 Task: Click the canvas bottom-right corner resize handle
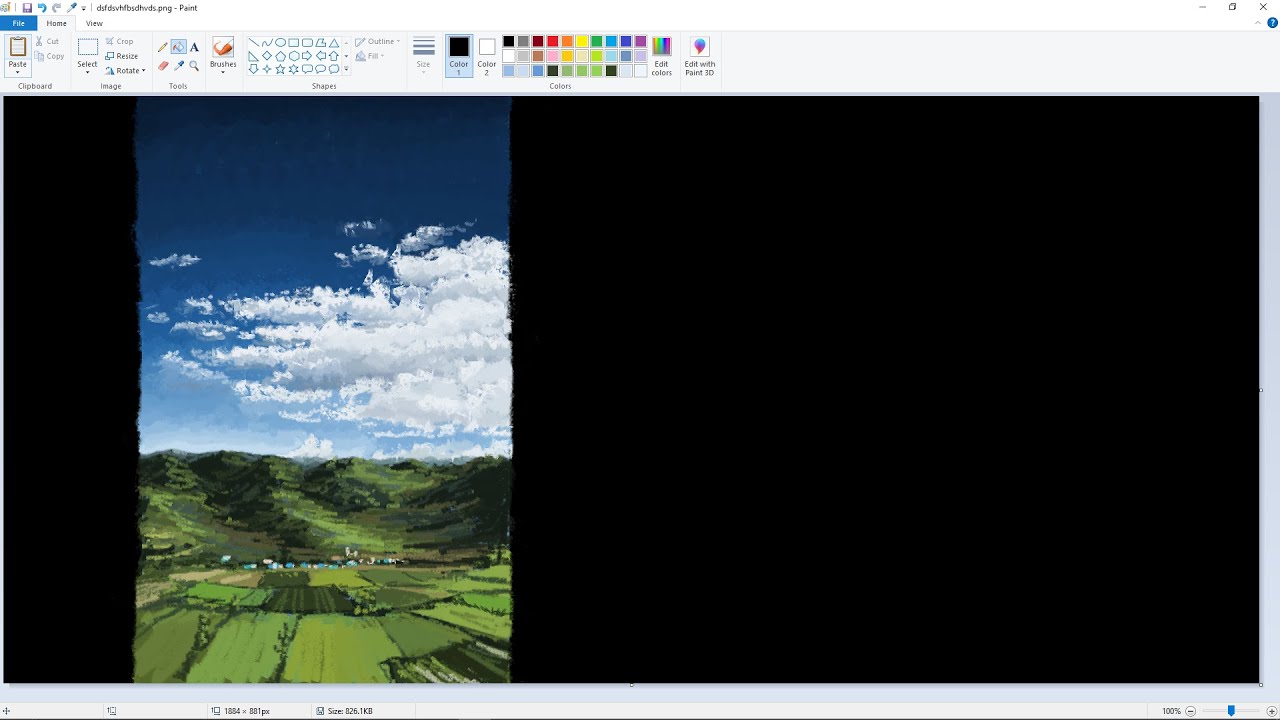(1260, 685)
